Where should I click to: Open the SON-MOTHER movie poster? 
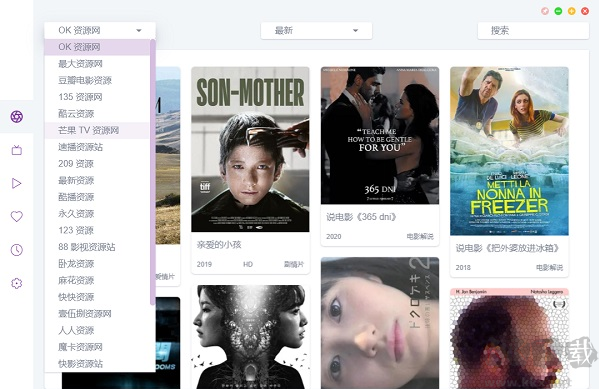[250, 149]
